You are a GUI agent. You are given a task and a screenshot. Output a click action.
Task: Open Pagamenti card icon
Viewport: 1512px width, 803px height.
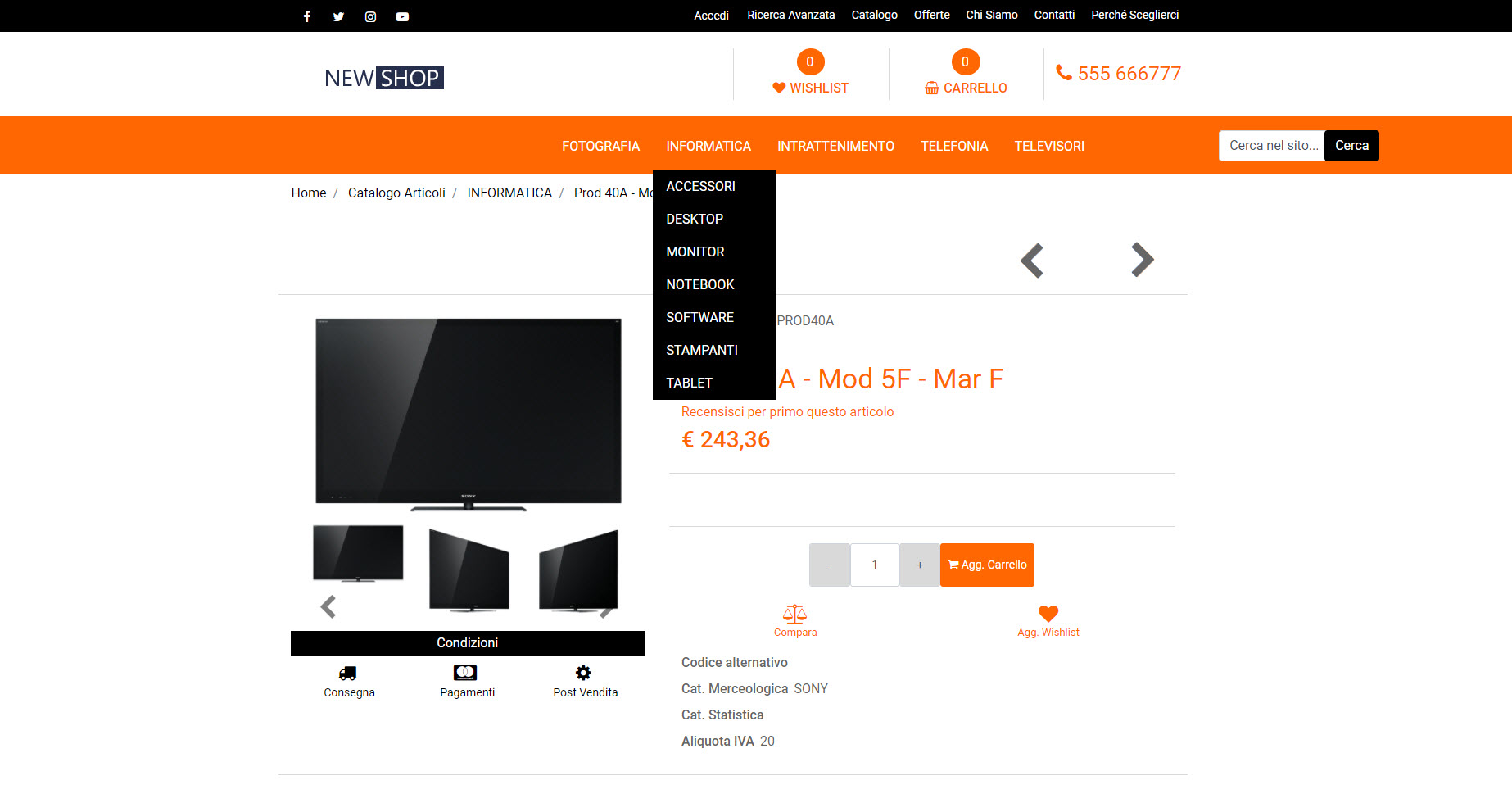point(465,673)
